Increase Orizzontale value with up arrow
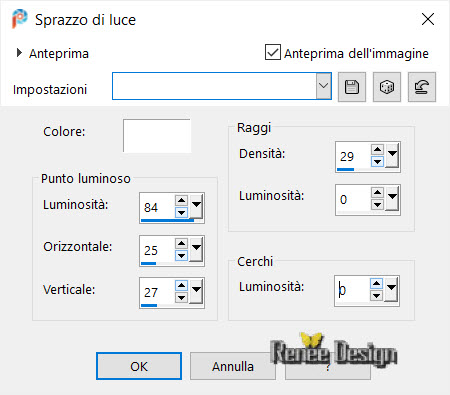This screenshot has height=395, width=450. tap(181, 243)
